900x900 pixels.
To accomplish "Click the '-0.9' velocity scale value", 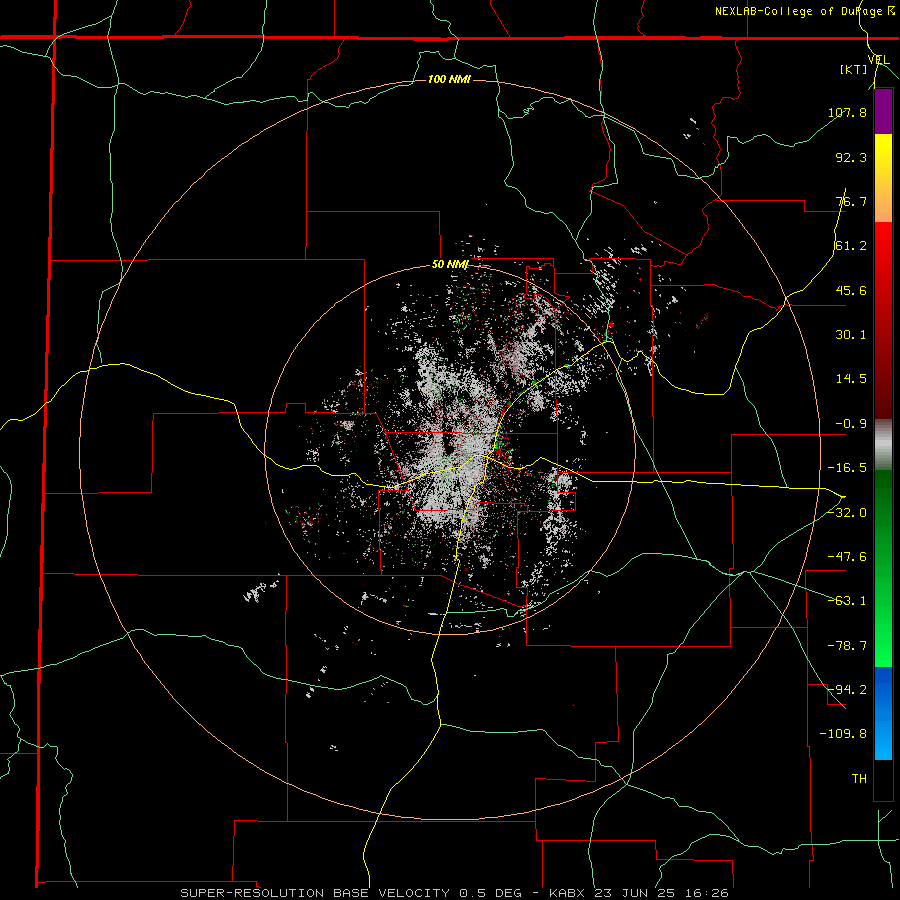I will [851, 424].
